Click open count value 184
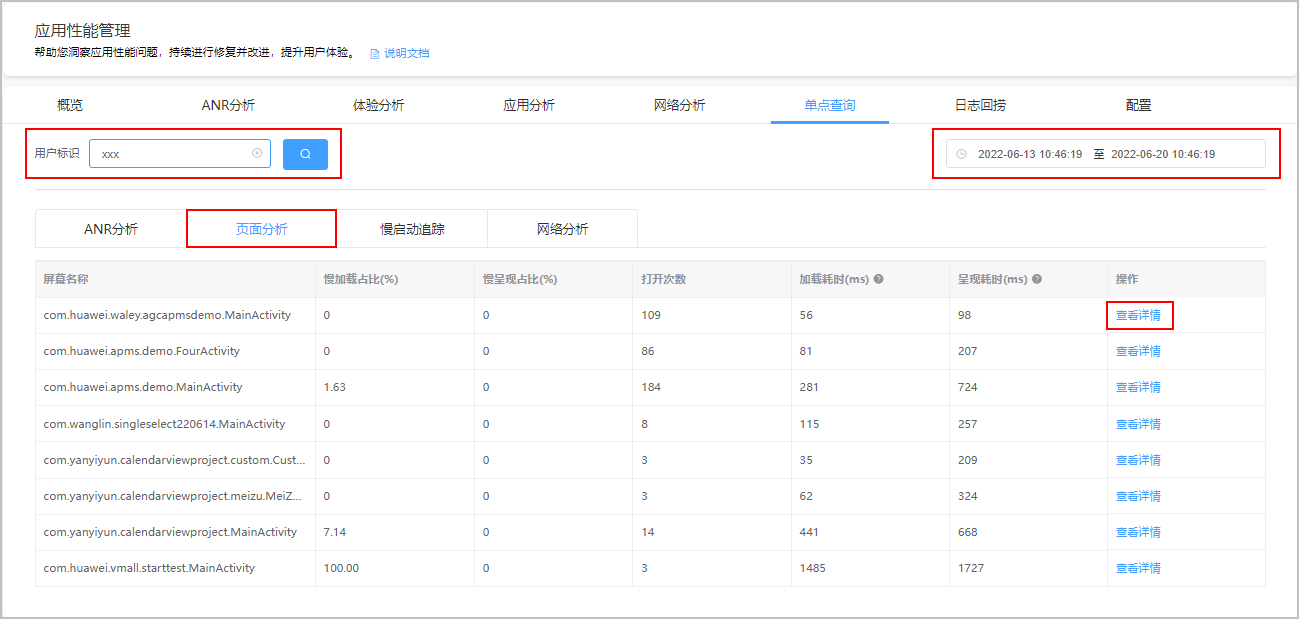This screenshot has height=619, width=1299. [651, 387]
